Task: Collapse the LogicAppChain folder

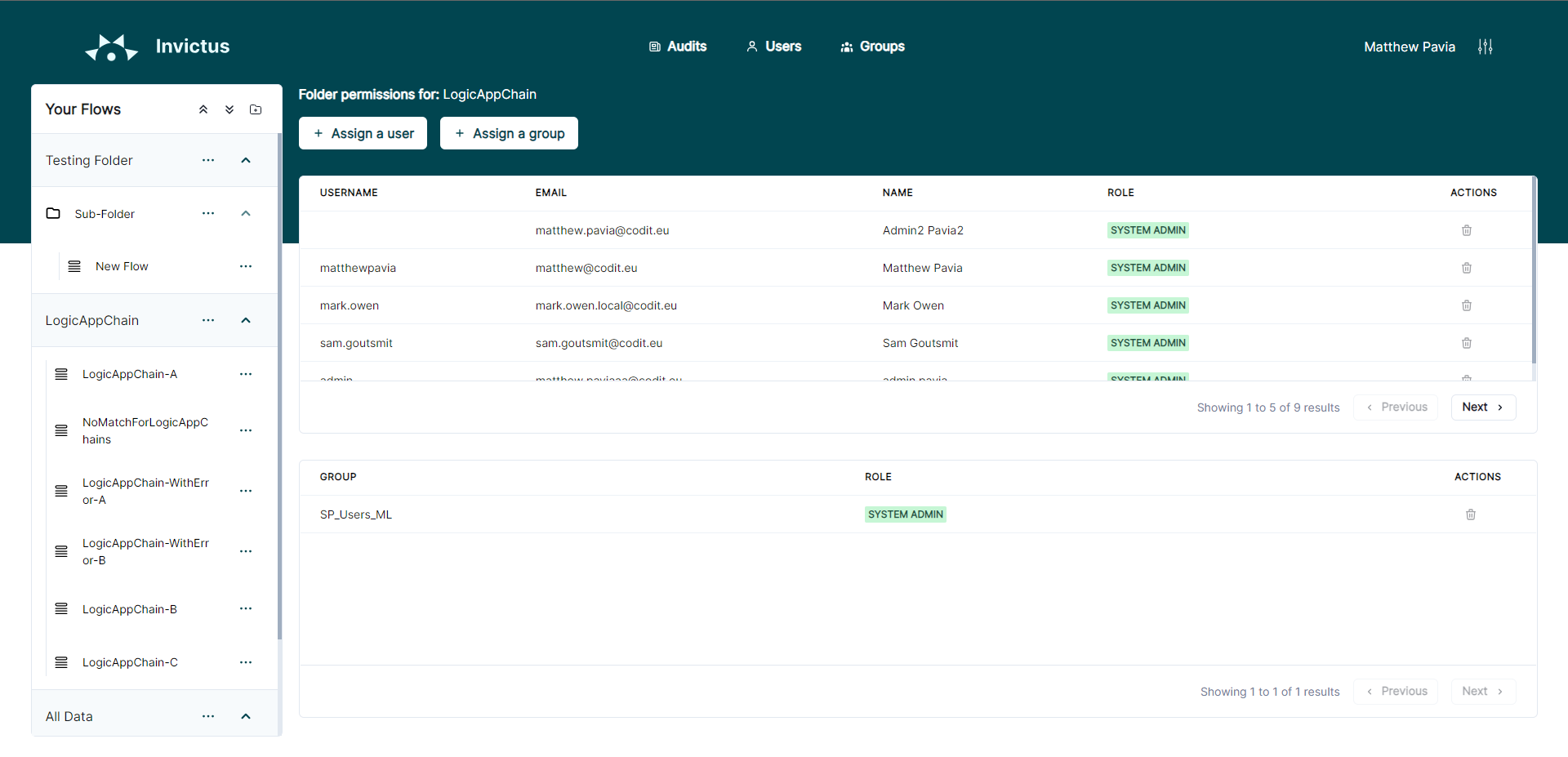Action: click(246, 321)
